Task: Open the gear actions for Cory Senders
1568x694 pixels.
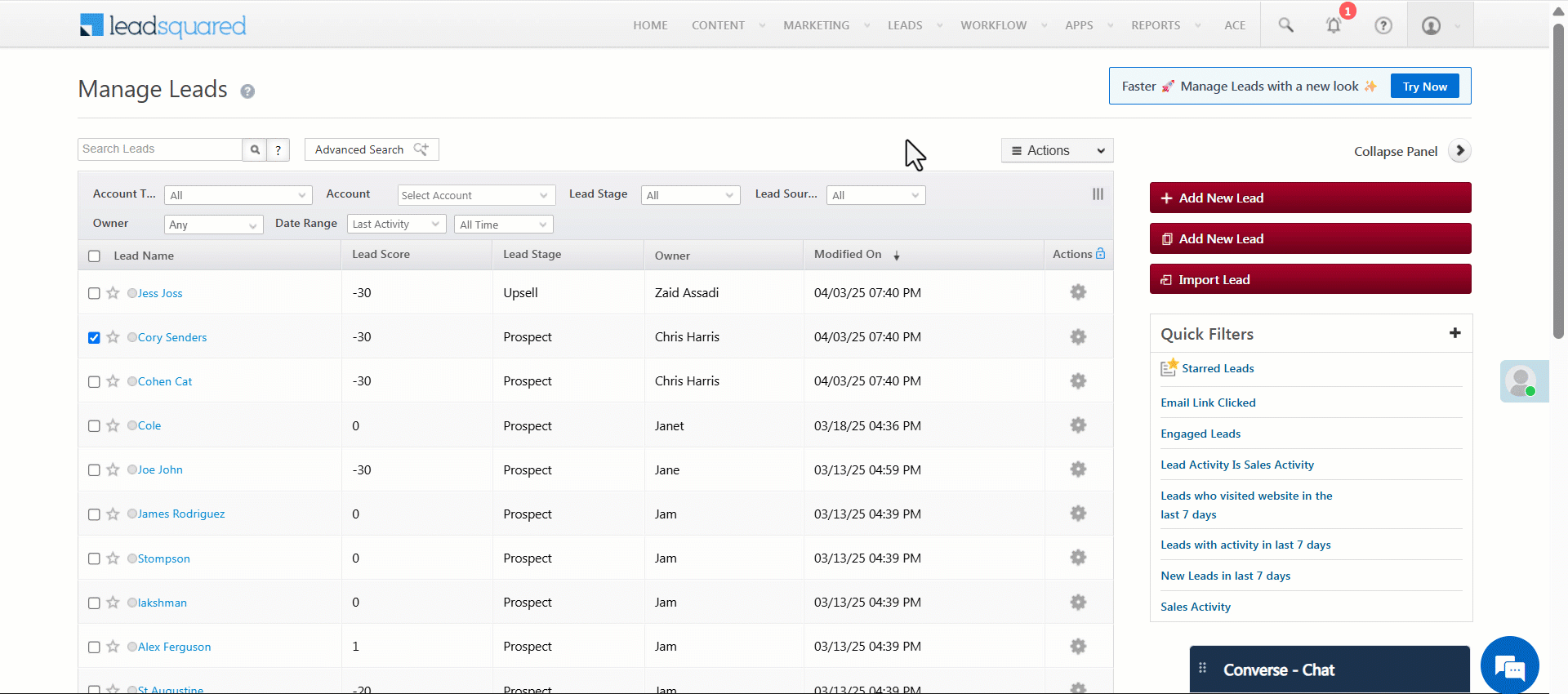Action: click(x=1078, y=336)
